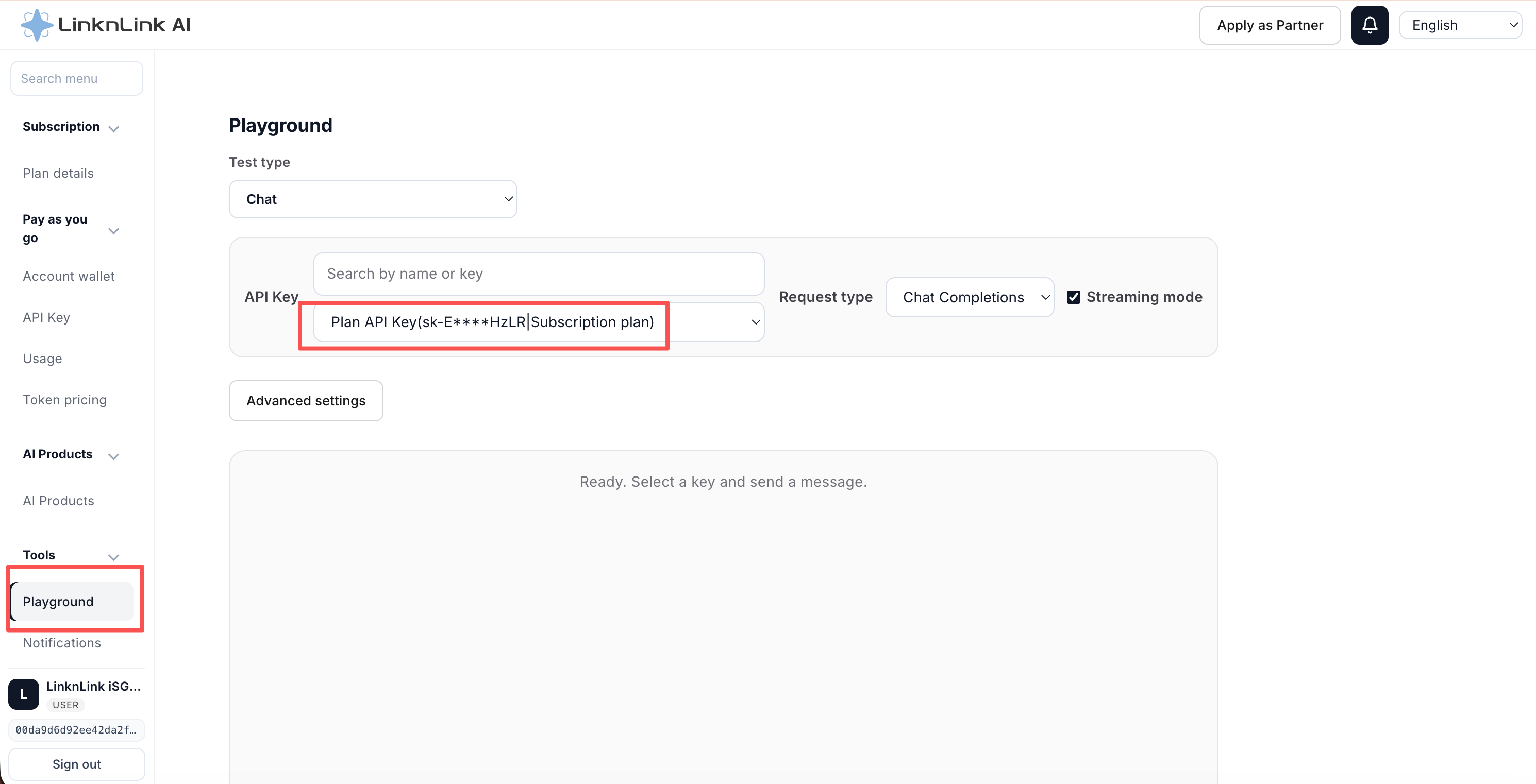Click the LinknLink AI brand text

coord(124,25)
